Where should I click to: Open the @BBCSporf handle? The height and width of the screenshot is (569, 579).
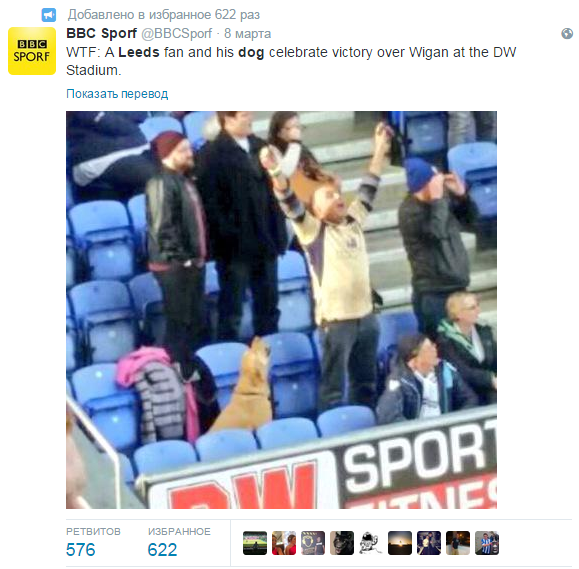pyautogui.click(x=177, y=34)
